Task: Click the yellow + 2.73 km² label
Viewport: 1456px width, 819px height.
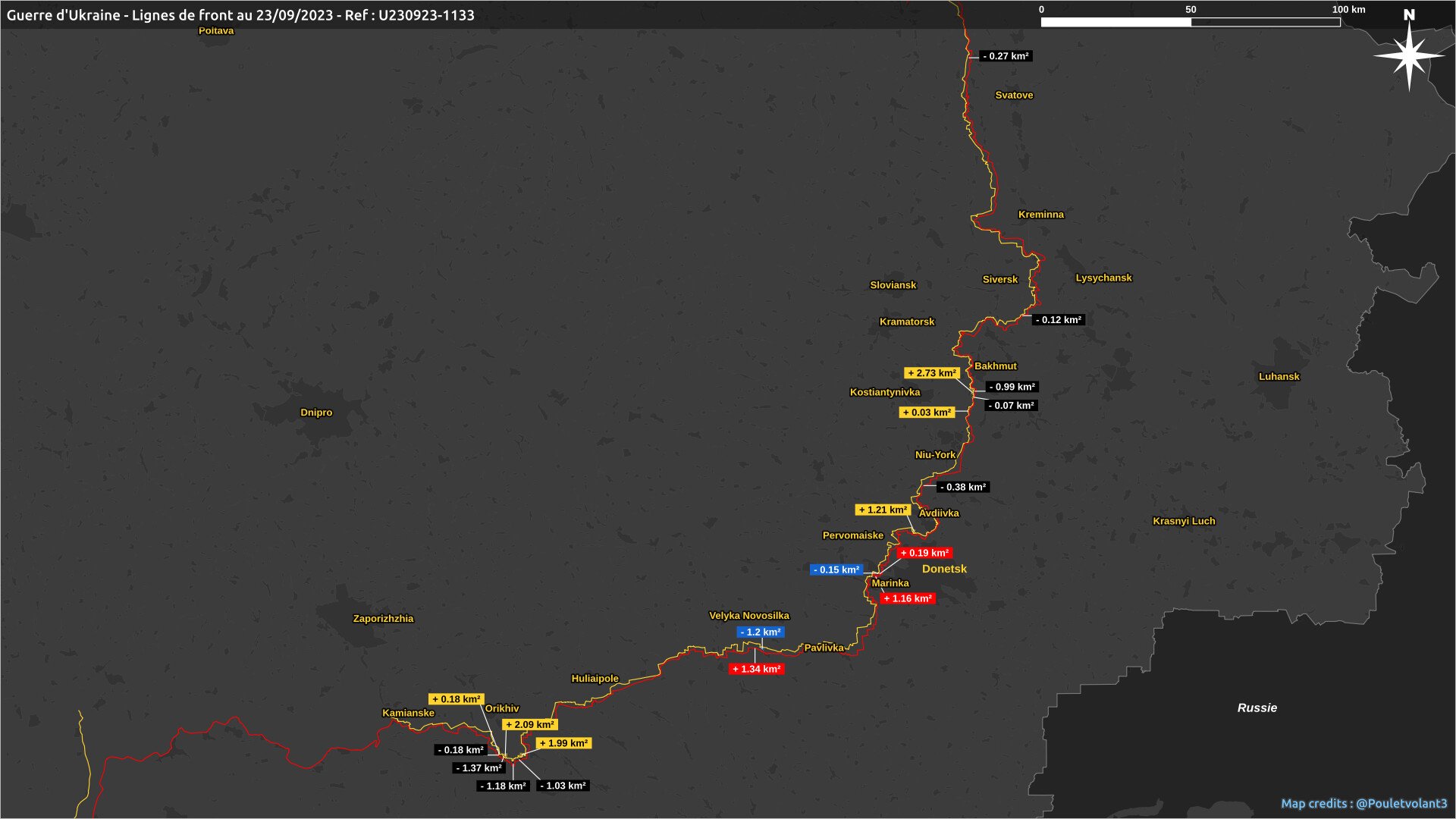Action: click(932, 373)
